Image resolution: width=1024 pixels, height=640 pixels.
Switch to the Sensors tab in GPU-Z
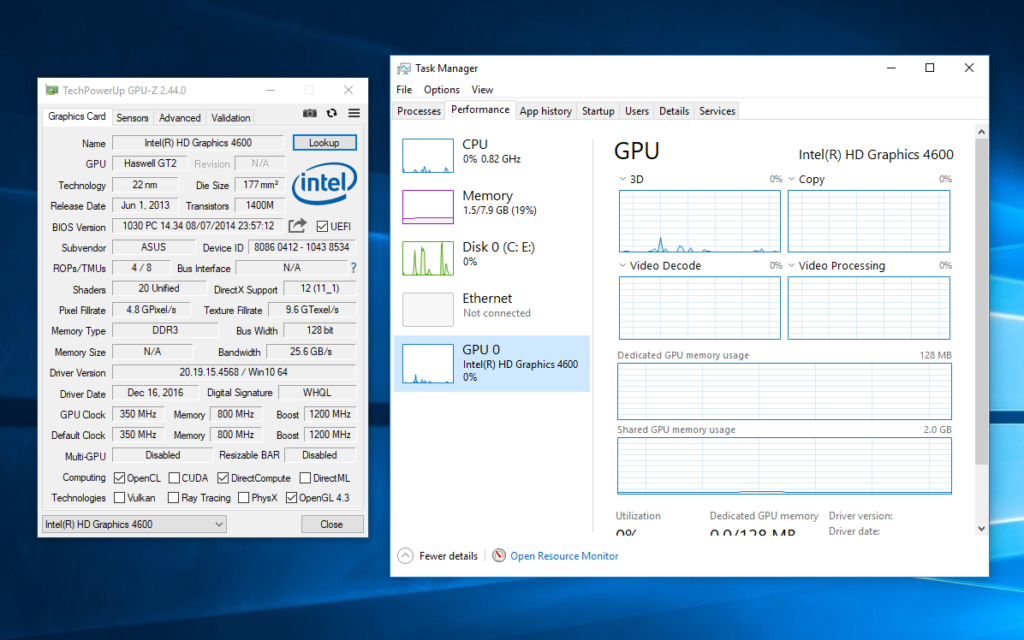pos(132,117)
